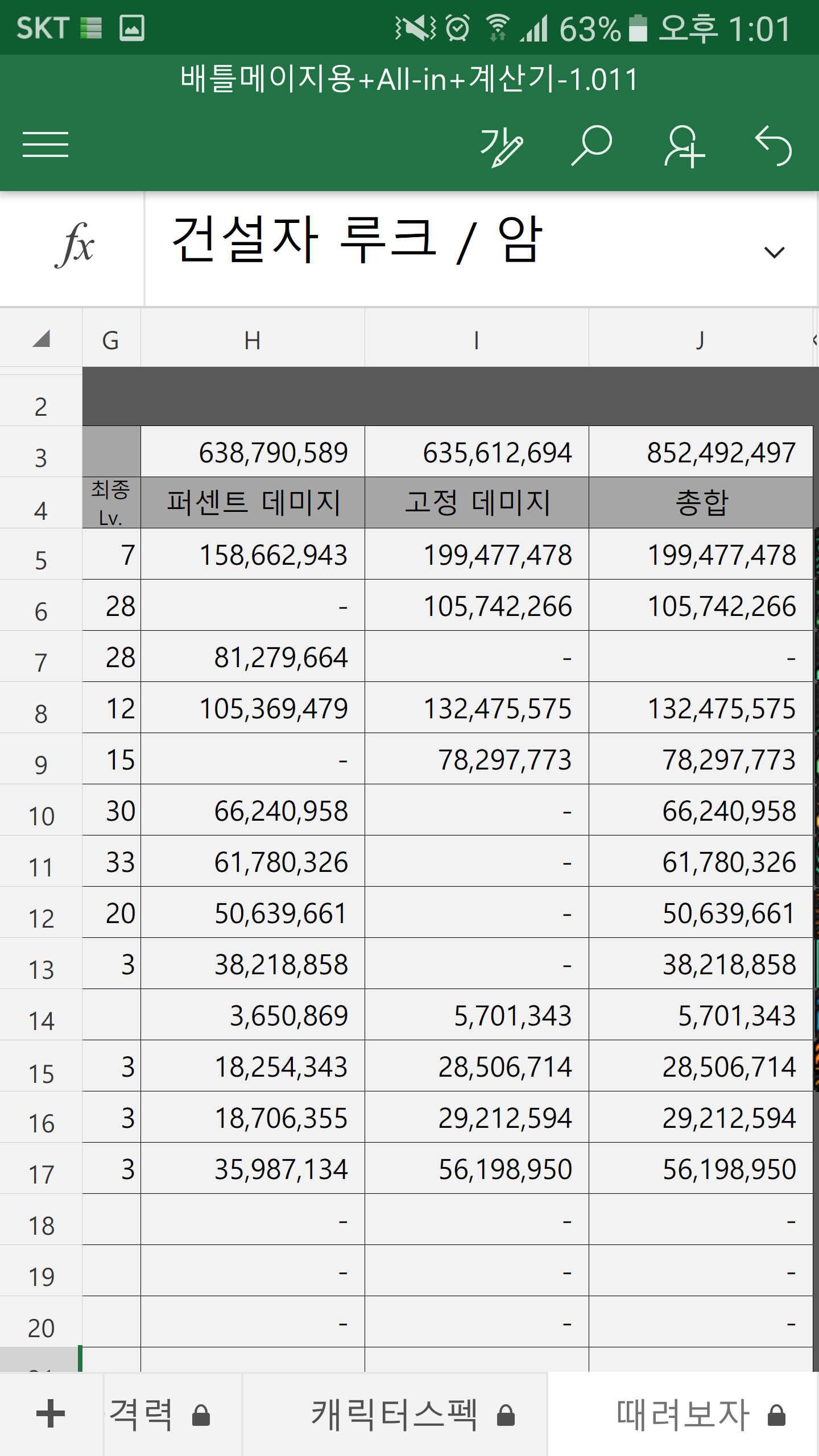Select the 격력 sheet tab
The width and height of the screenshot is (819, 1456).
(x=142, y=1414)
